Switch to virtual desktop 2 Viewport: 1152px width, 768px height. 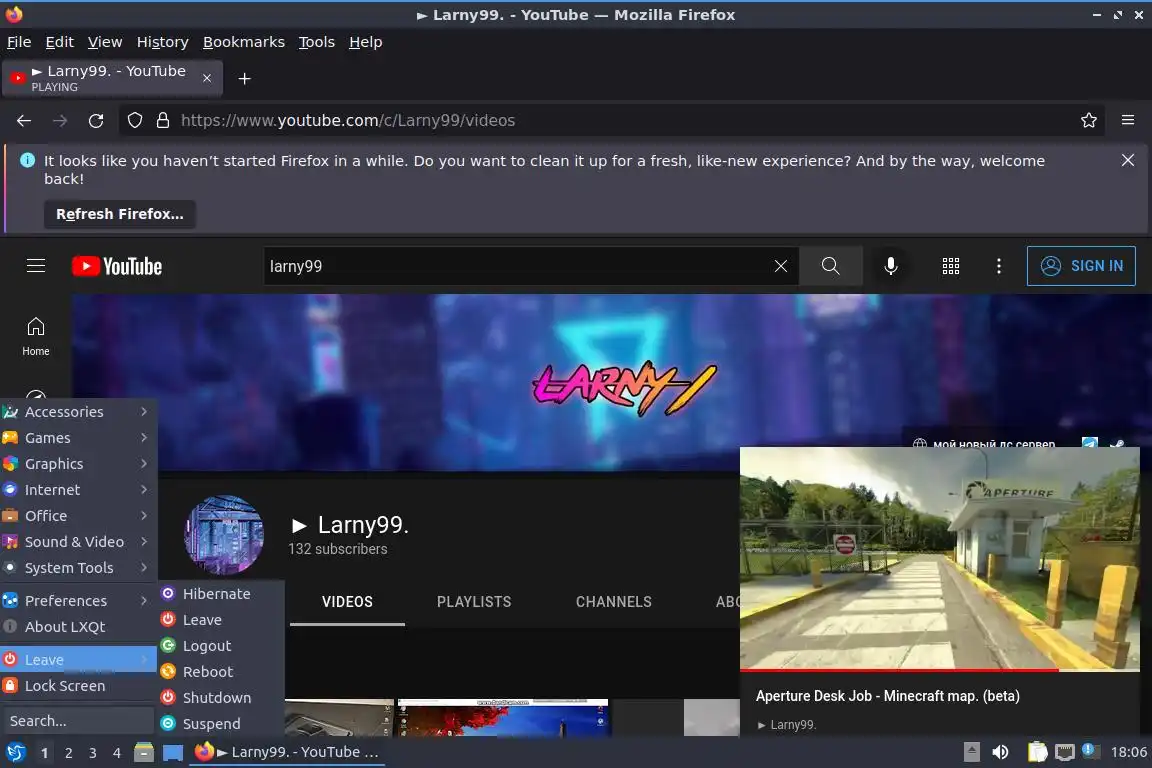(x=68, y=753)
